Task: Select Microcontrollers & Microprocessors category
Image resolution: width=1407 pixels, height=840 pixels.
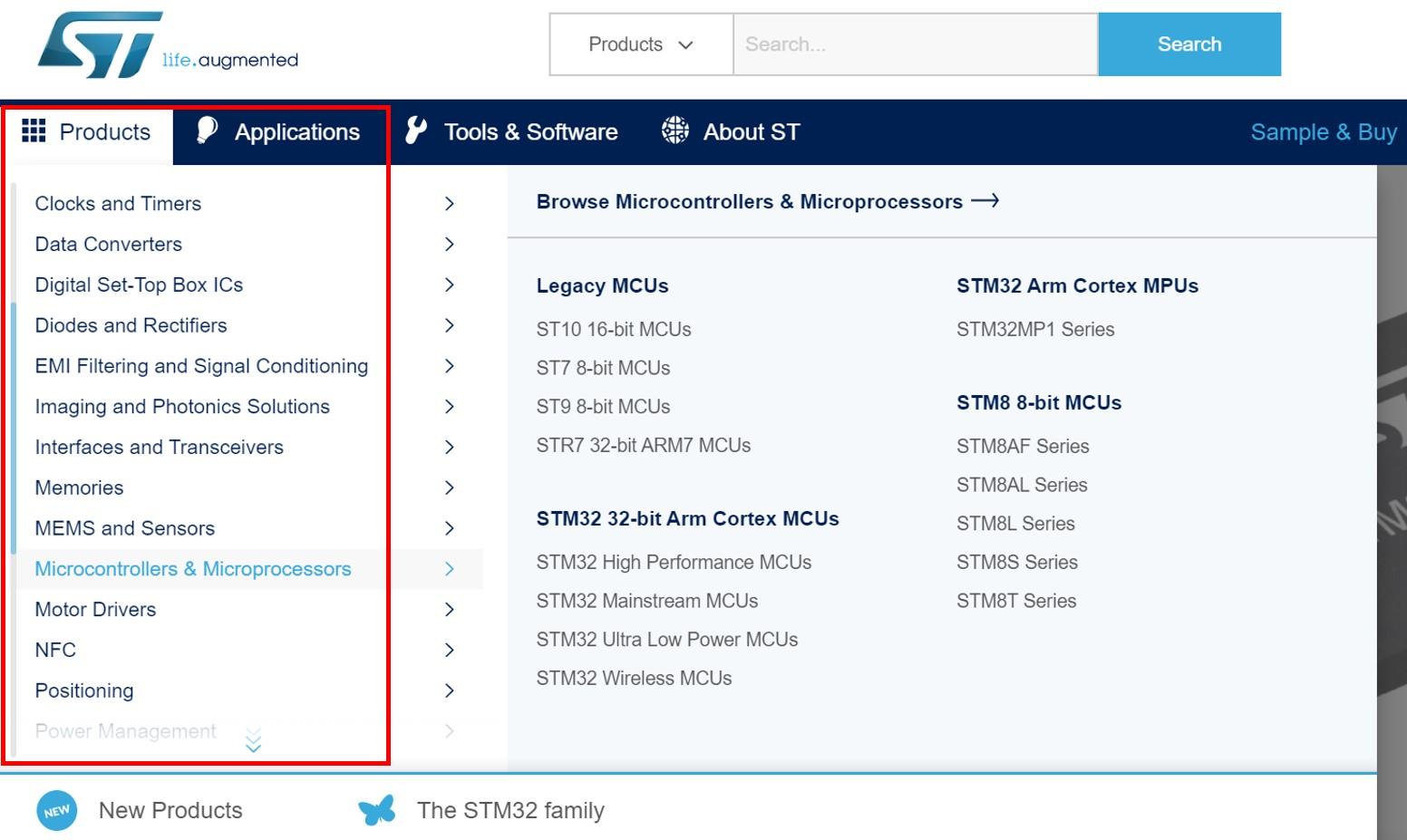Action: 193,569
